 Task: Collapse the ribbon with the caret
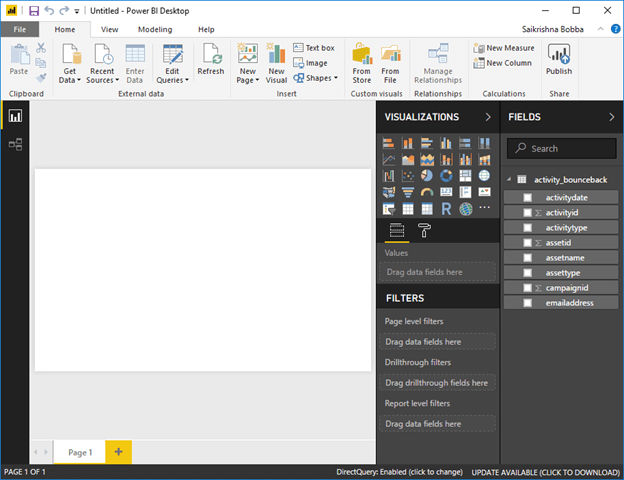tap(601, 29)
